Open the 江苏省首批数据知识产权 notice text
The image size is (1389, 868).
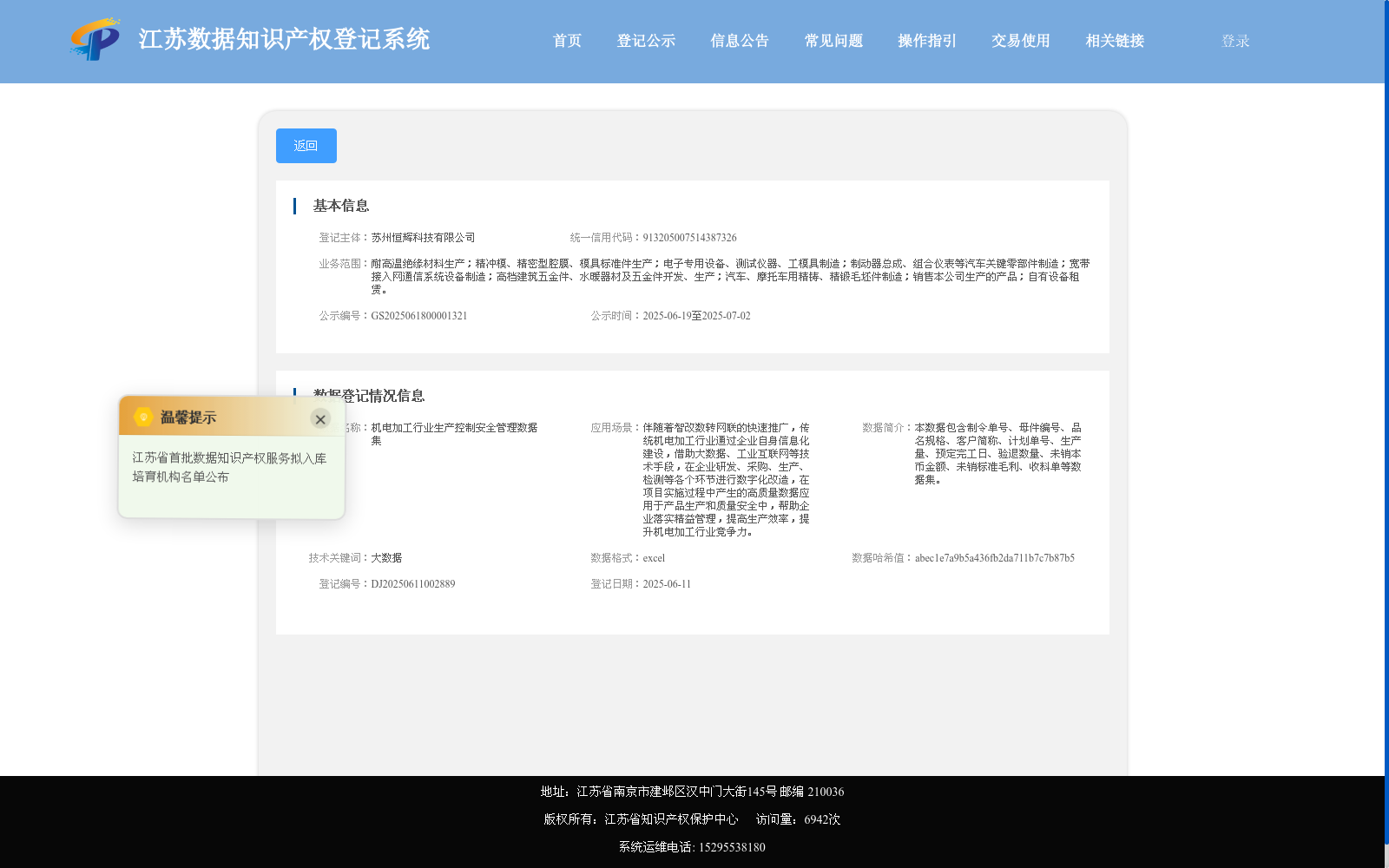click(229, 467)
